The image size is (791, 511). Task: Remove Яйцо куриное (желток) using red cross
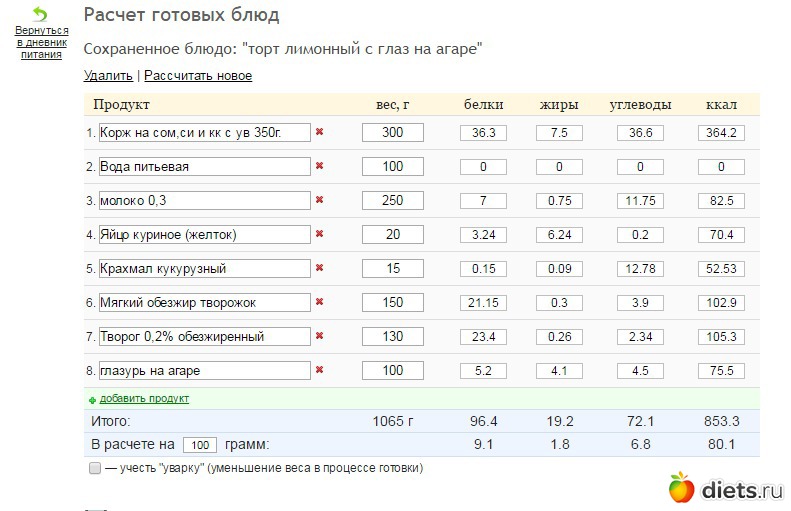pos(319,234)
